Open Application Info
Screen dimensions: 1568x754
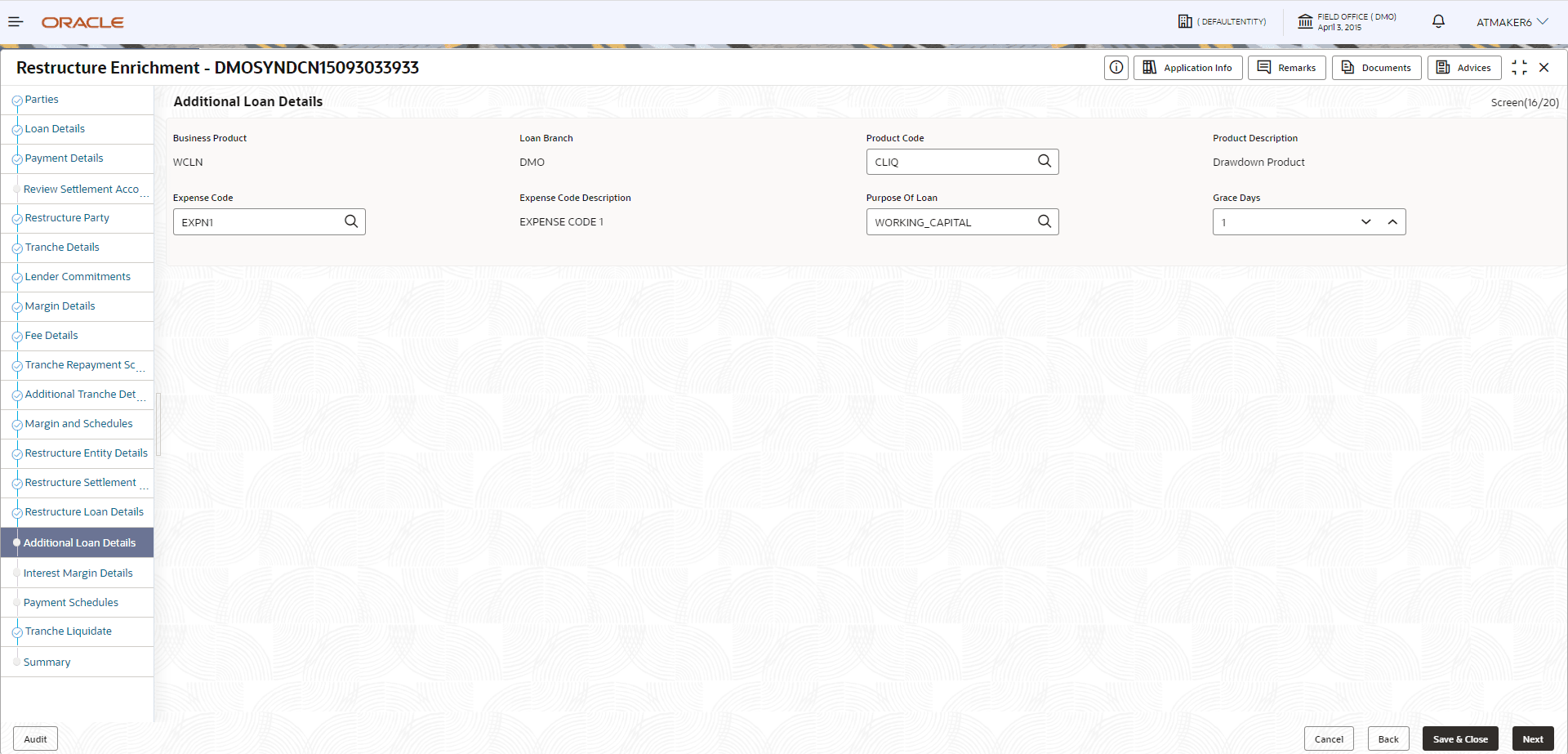(1188, 68)
